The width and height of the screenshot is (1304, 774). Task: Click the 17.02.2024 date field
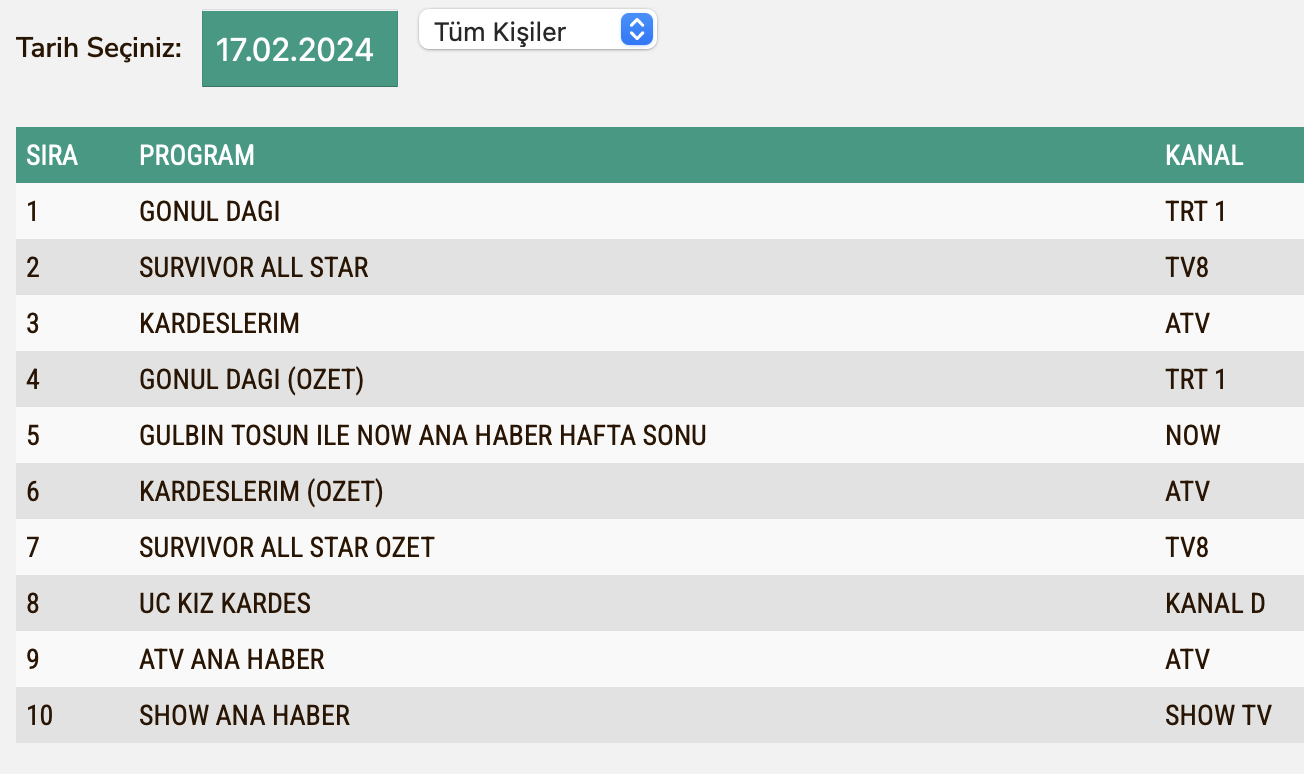299,49
